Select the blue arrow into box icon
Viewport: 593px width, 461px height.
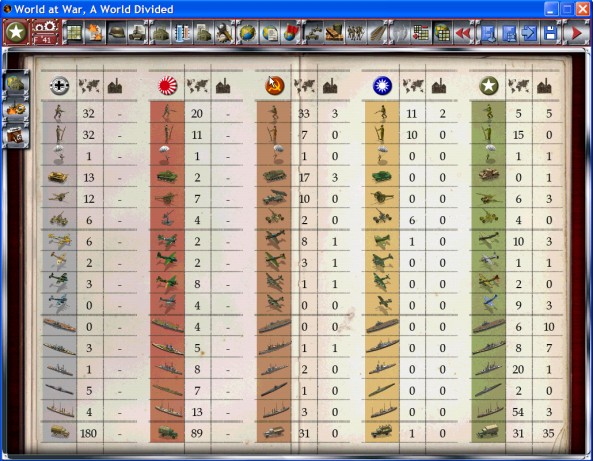[529, 33]
